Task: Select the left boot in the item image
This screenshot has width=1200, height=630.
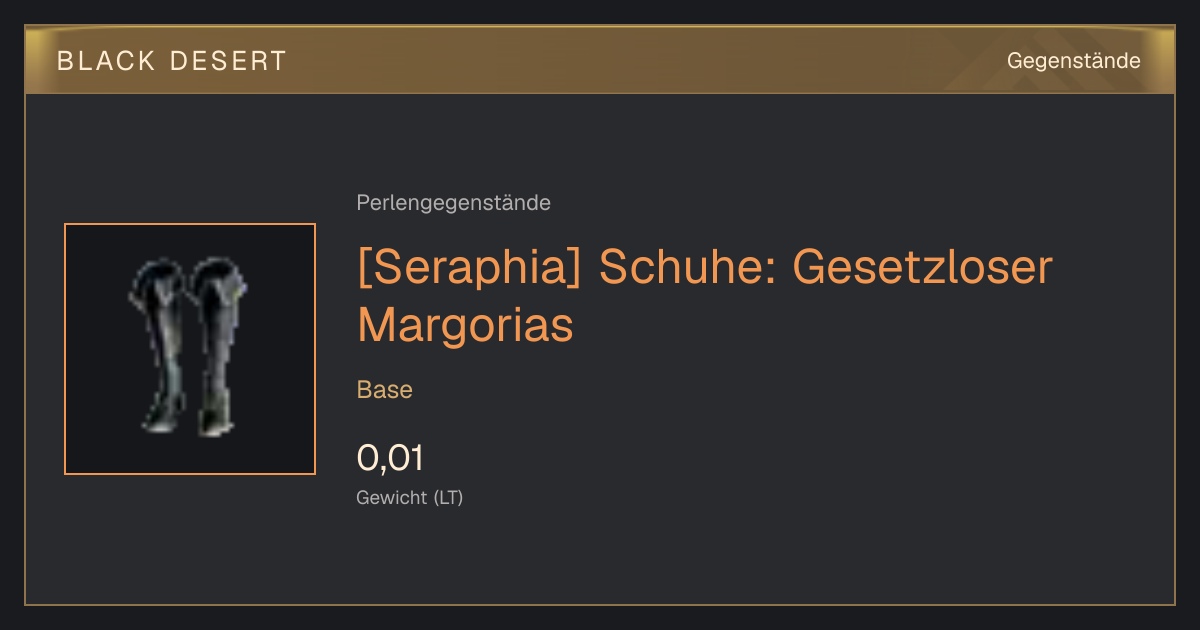Action: point(159,345)
